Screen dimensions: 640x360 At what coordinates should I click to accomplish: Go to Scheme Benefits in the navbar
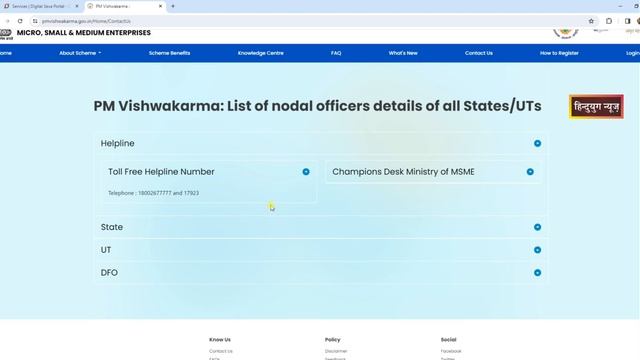pyautogui.click(x=169, y=53)
